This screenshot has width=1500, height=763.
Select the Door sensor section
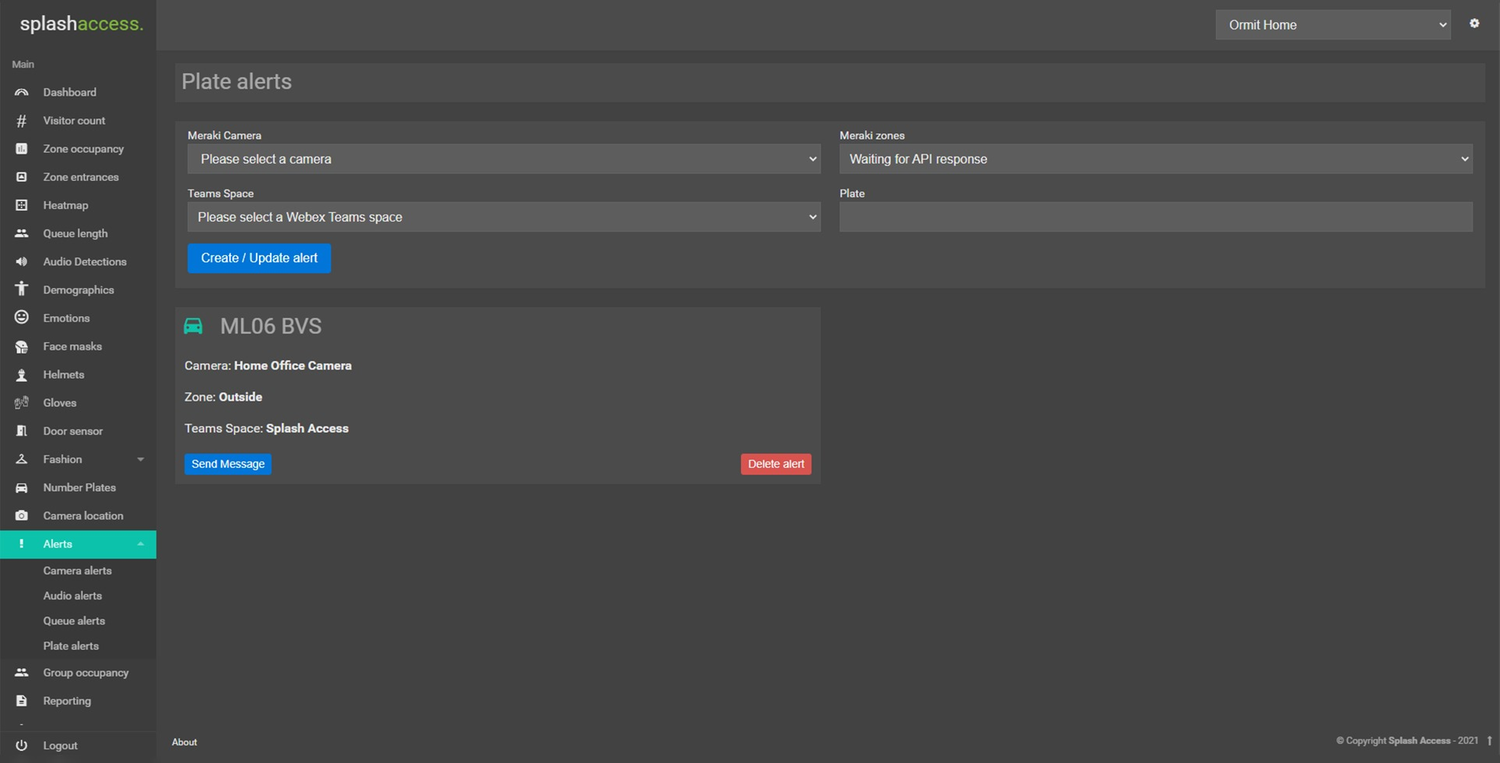(x=71, y=430)
